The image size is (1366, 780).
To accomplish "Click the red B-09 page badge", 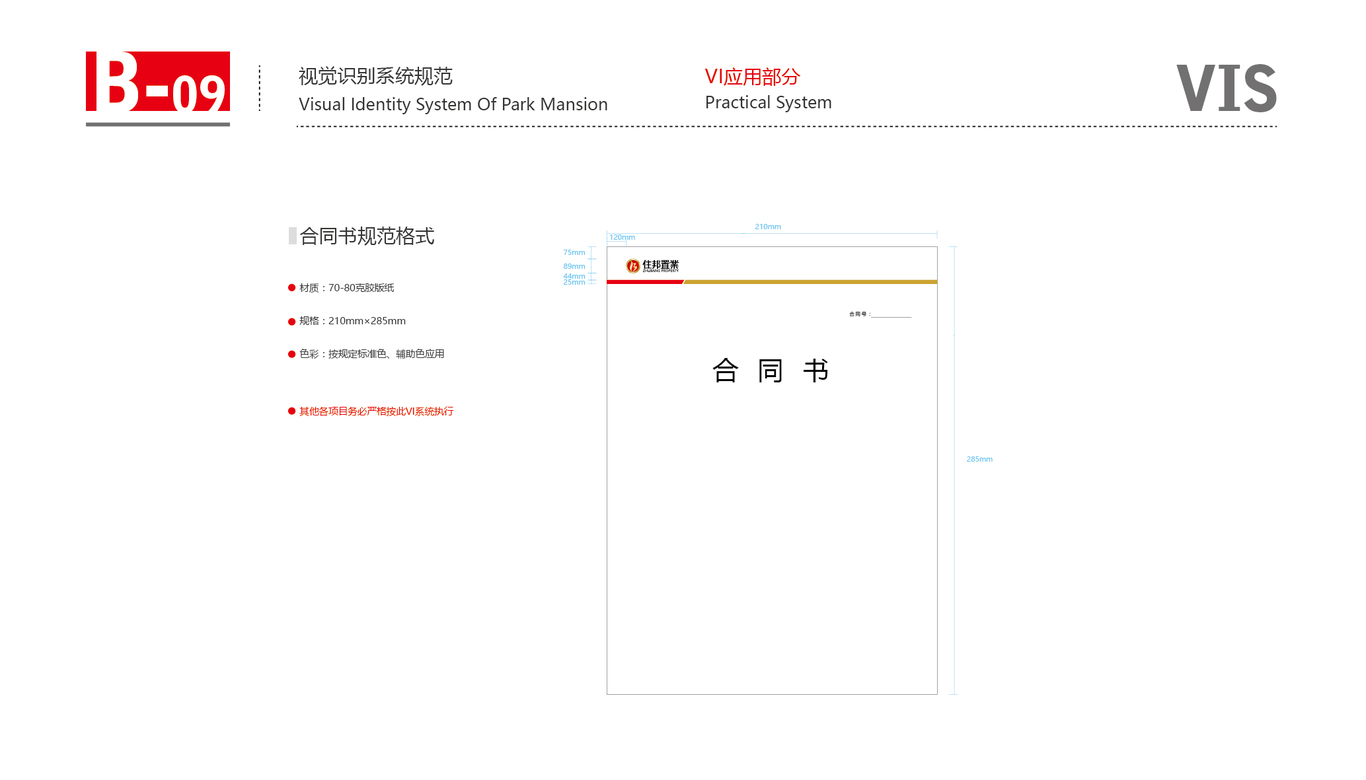I will pos(158,81).
